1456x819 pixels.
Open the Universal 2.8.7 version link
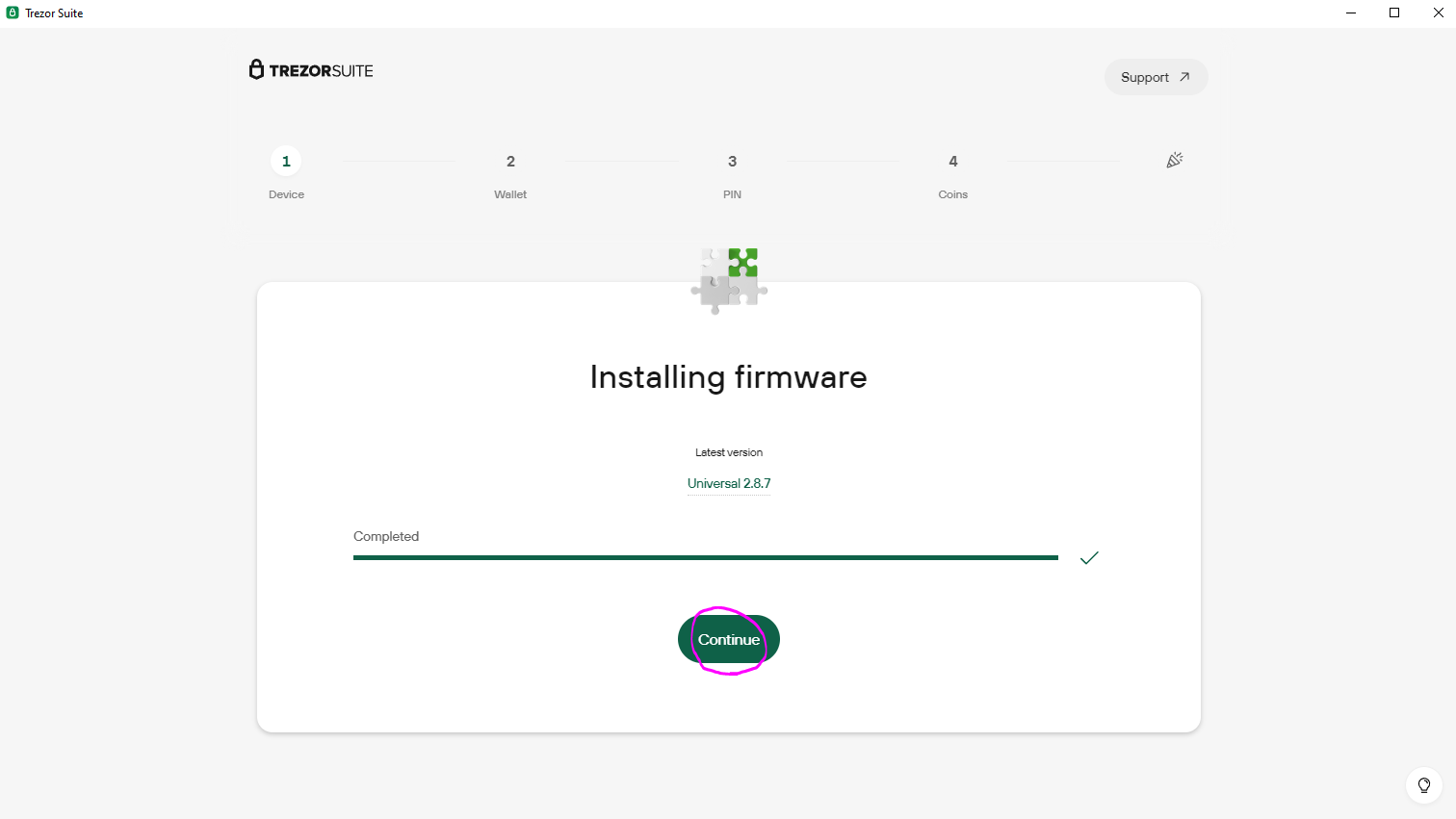729,483
